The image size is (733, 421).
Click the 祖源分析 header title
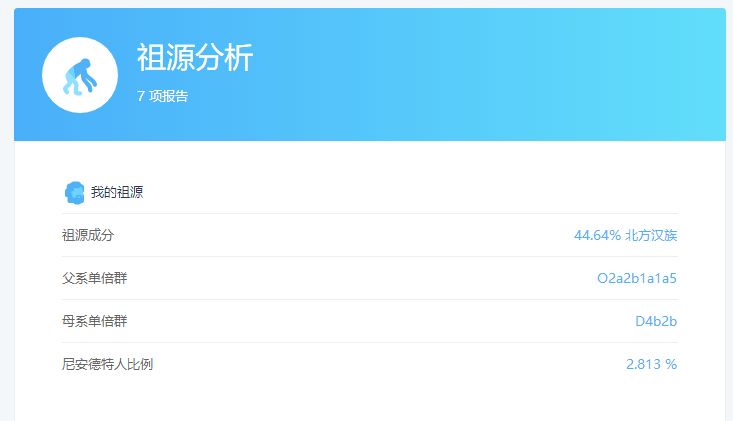195,57
